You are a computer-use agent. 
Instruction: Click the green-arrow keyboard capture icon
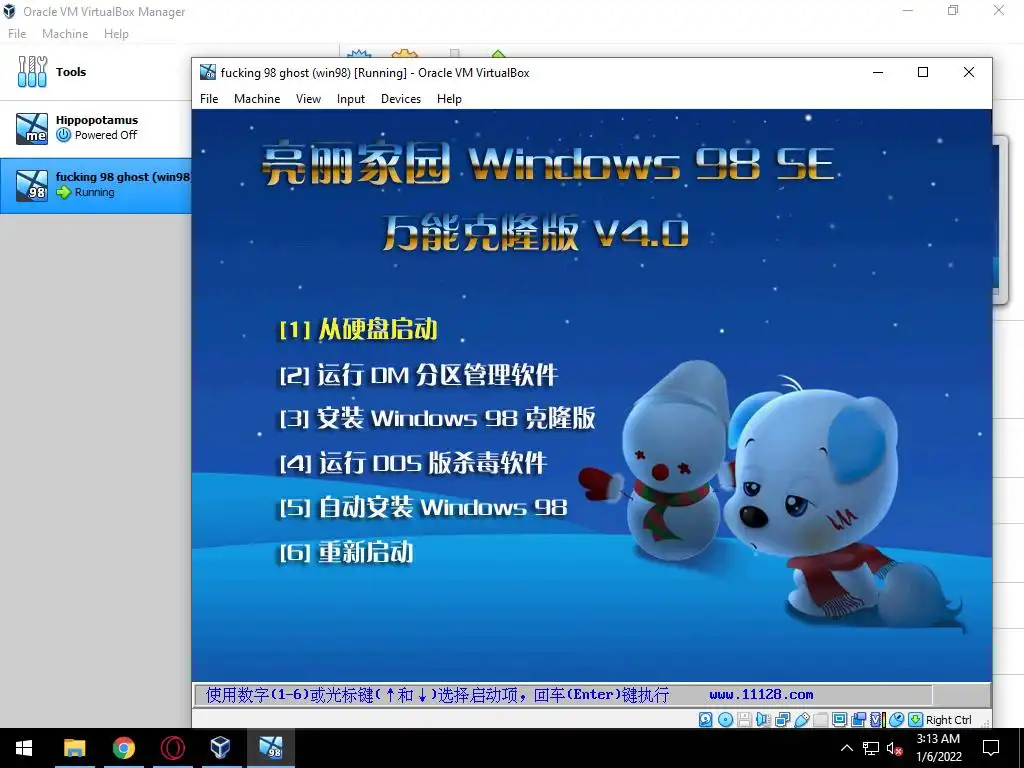[915, 720]
